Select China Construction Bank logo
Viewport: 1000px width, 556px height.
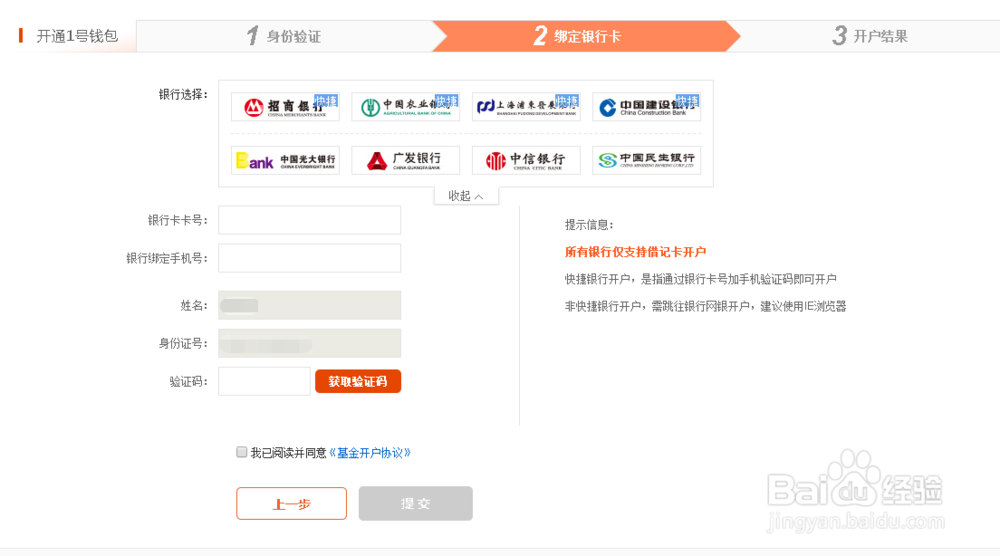click(647, 106)
